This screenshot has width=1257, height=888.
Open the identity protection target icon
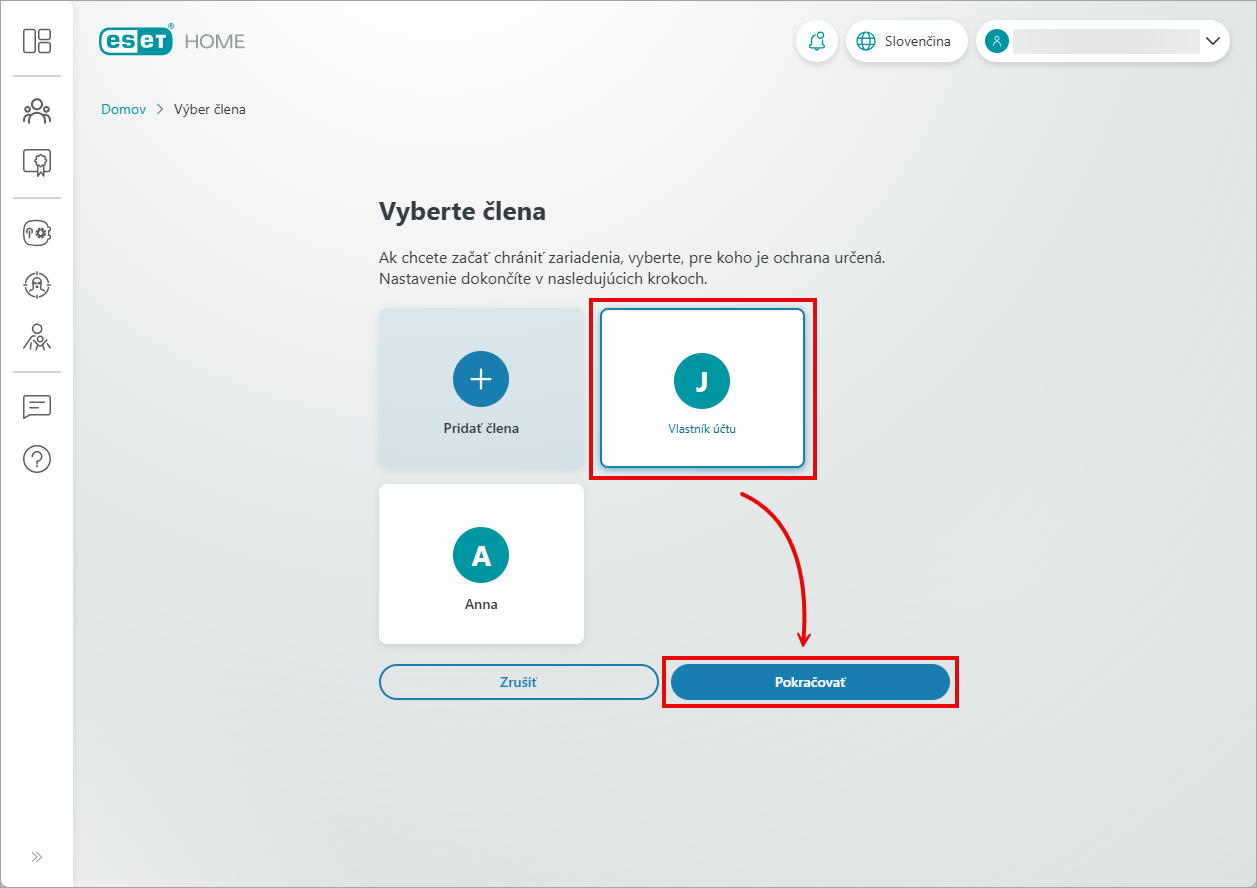(37, 285)
